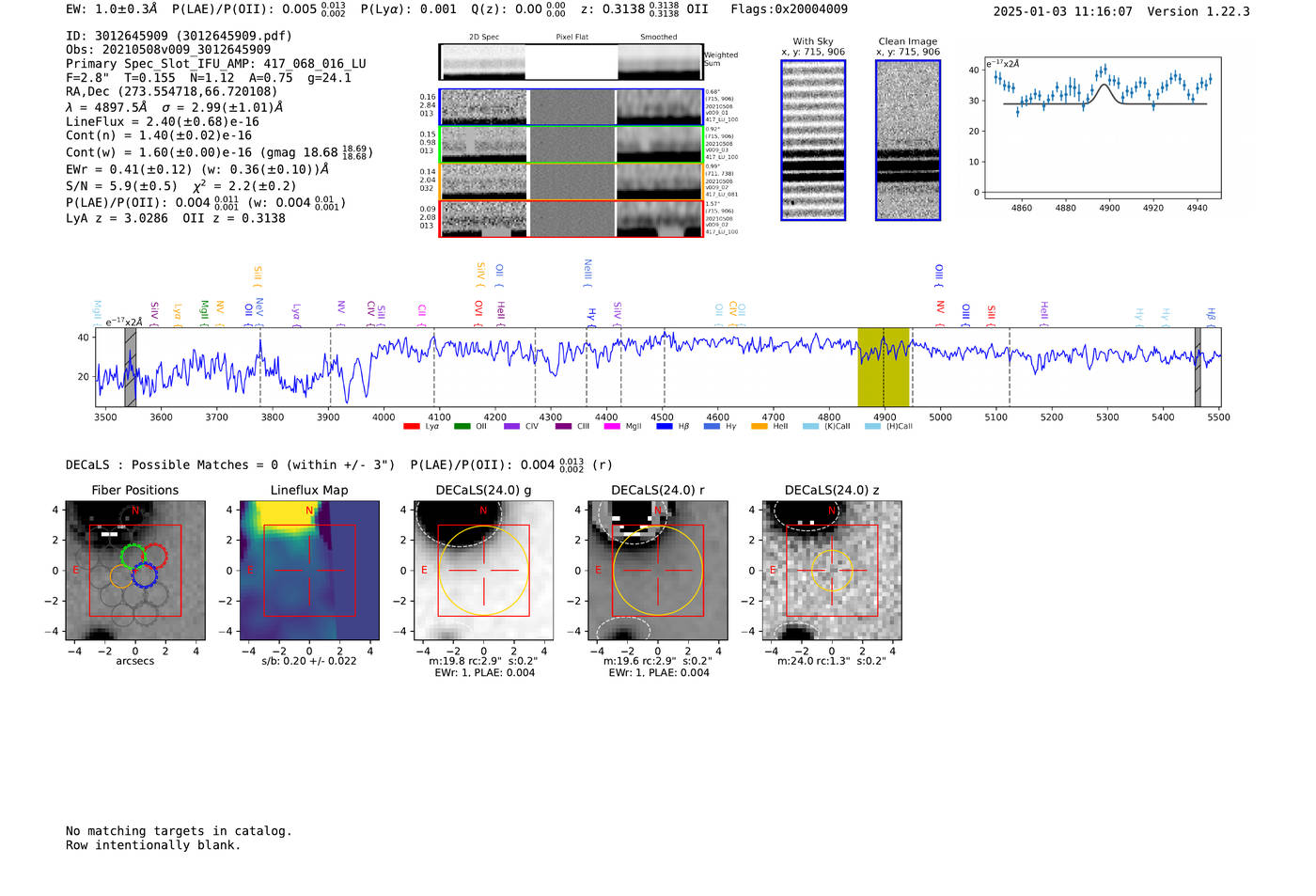
Task: Click the red Lyα legend swatch
Action: 411,427
